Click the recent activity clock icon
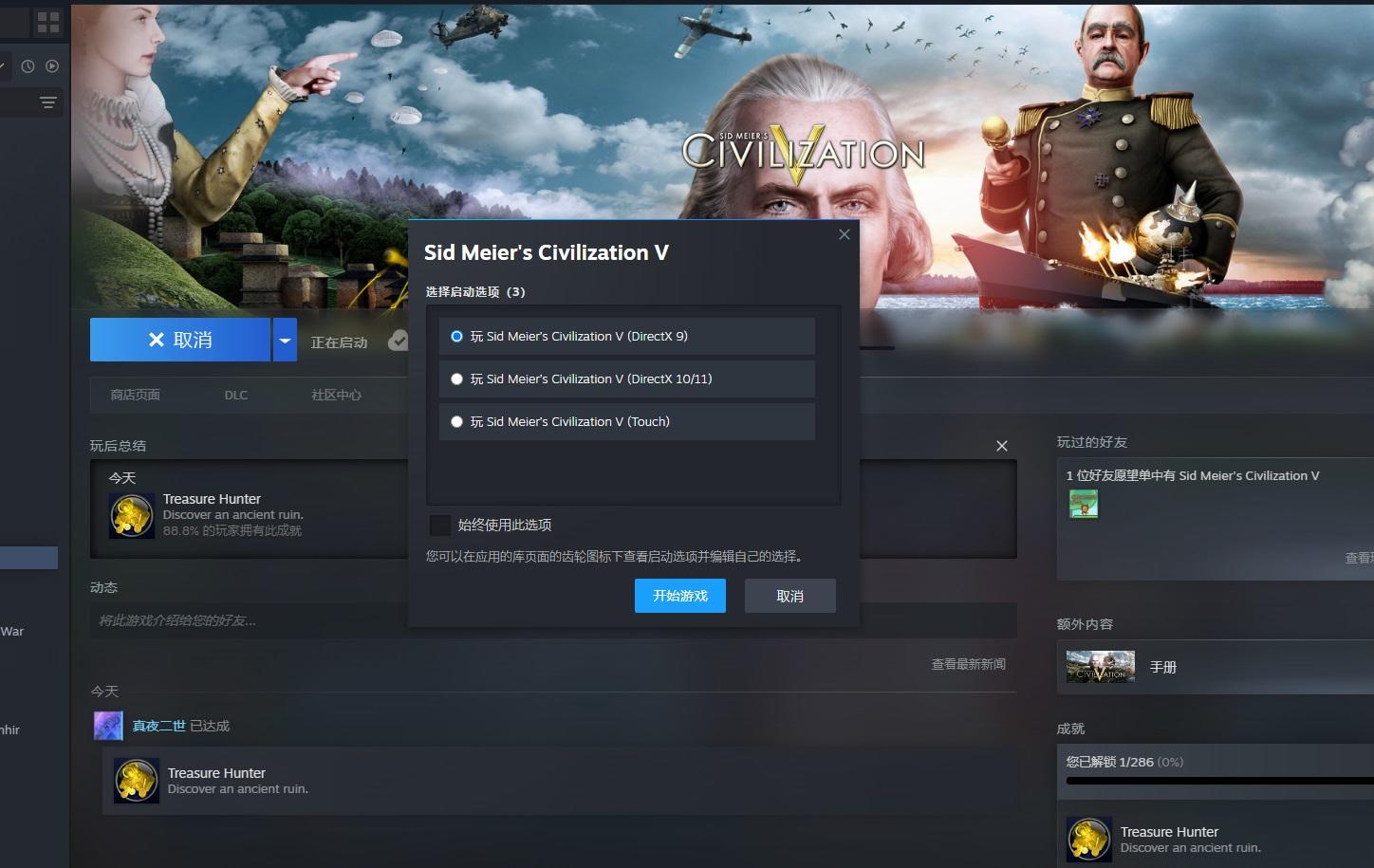1374x868 pixels. (28, 66)
